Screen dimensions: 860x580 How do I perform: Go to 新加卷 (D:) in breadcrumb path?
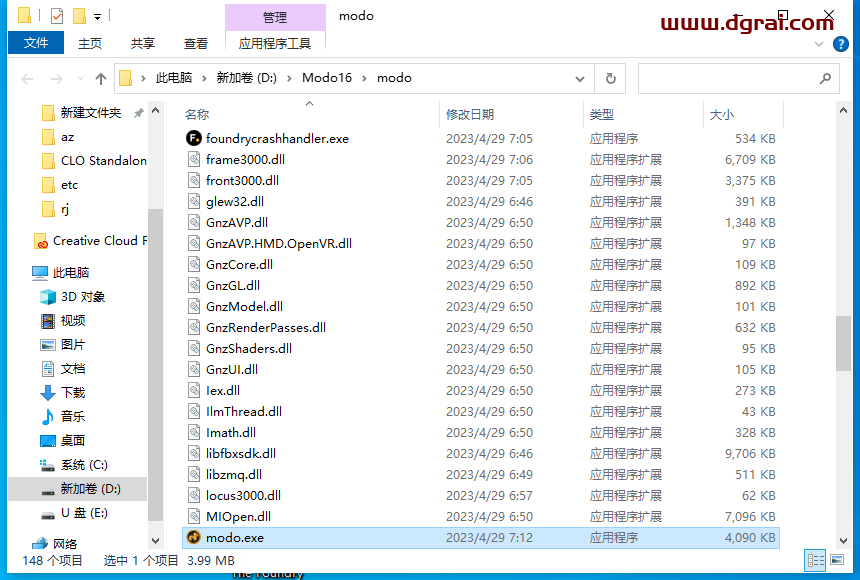(246, 78)
